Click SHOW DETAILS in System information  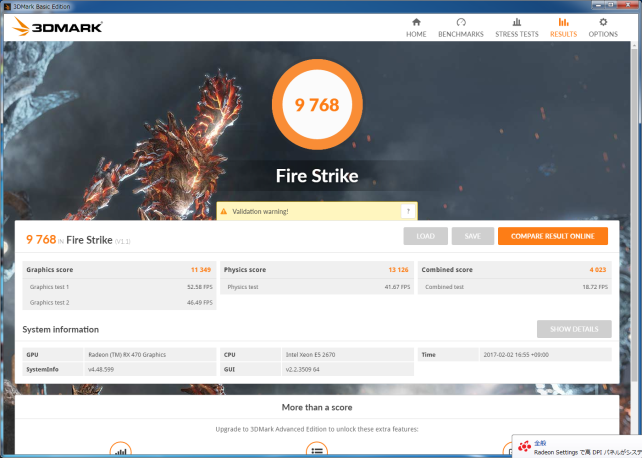point(574,329)
